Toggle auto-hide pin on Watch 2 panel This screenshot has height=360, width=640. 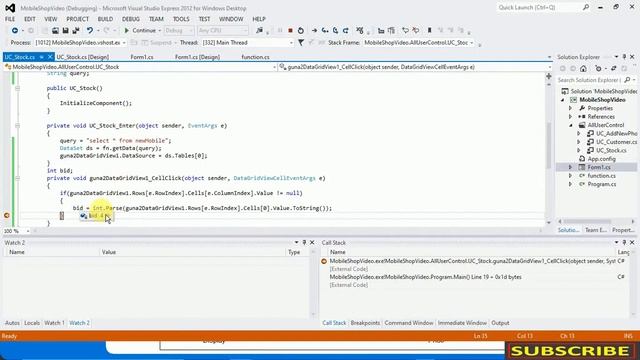[x=304, y=242]
